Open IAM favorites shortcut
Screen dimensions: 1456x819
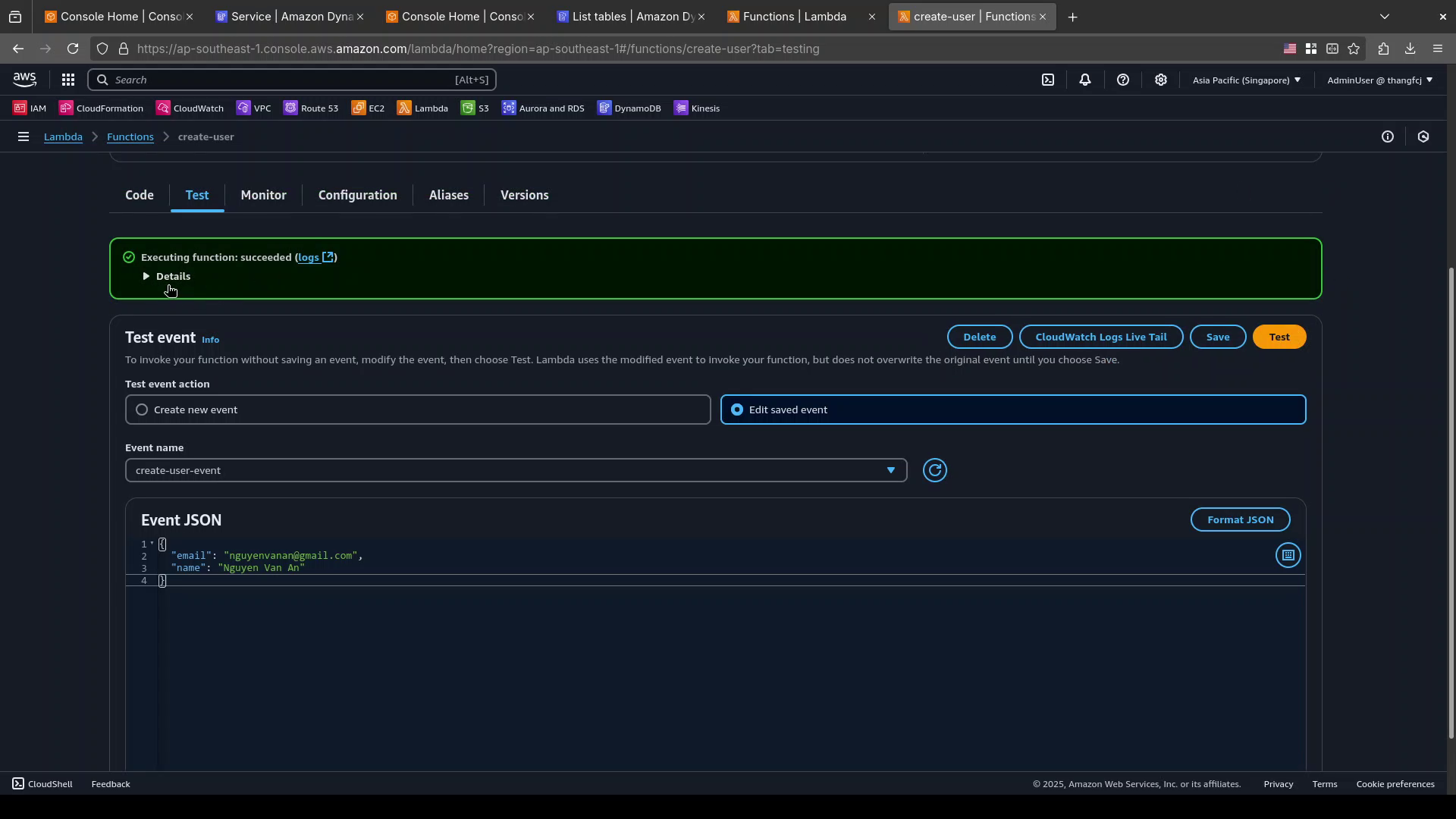pos(30,108)
